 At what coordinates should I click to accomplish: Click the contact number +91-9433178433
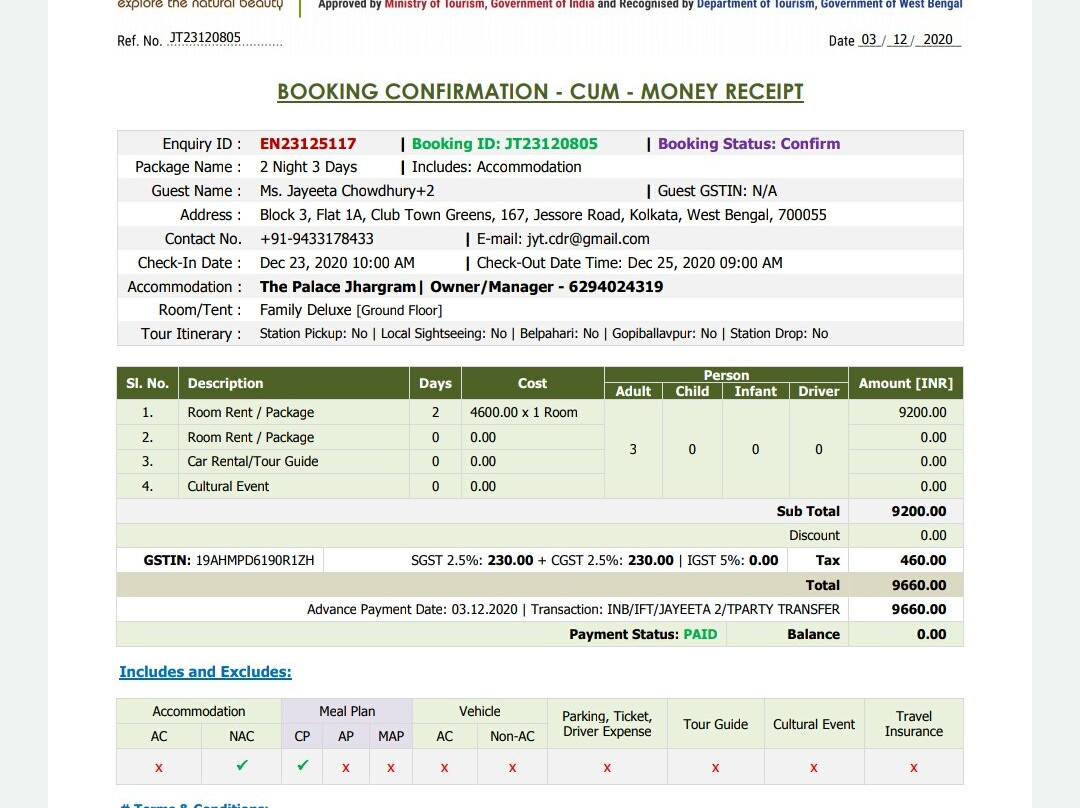[x=317, y=239]
